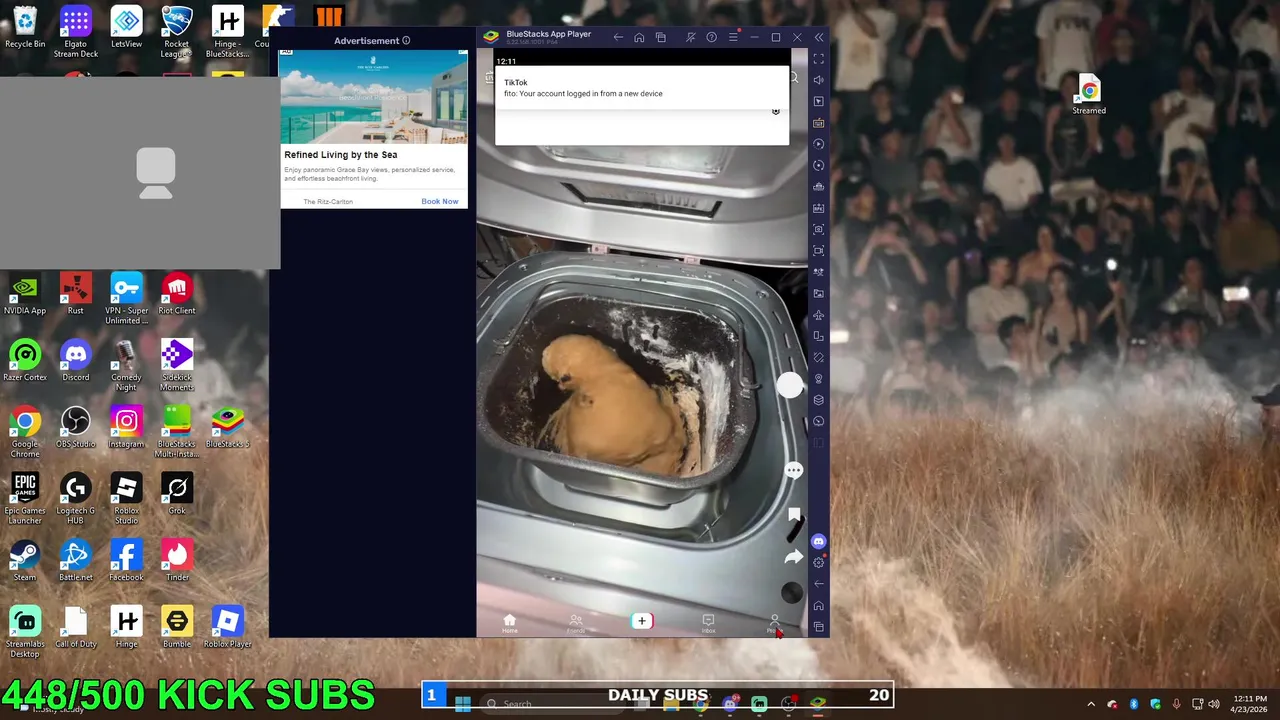Open the Refined Living ad image
The image size is (1280, 720).
click(374, 97)
